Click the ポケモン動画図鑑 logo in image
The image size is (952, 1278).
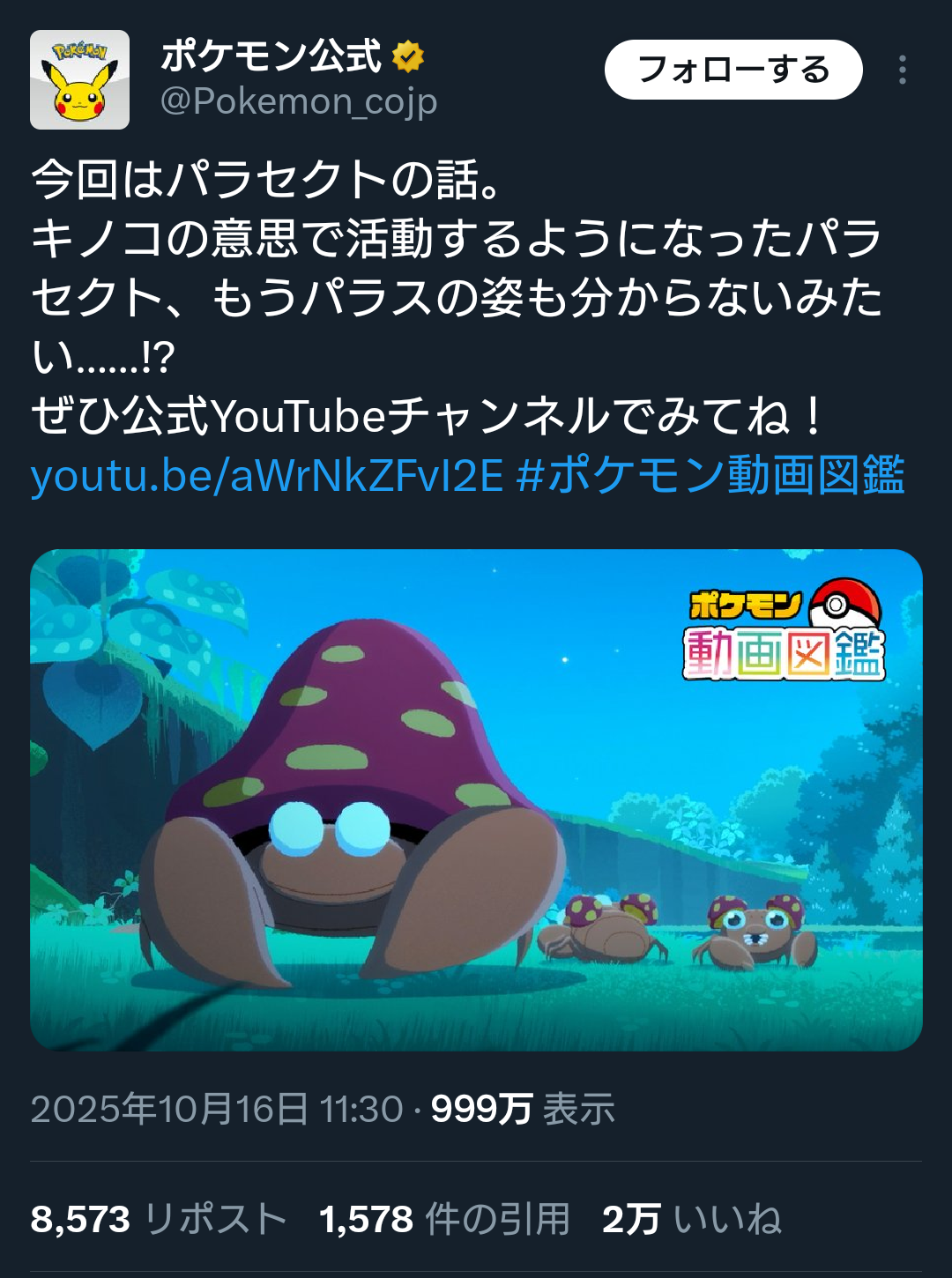coord(784,630)
